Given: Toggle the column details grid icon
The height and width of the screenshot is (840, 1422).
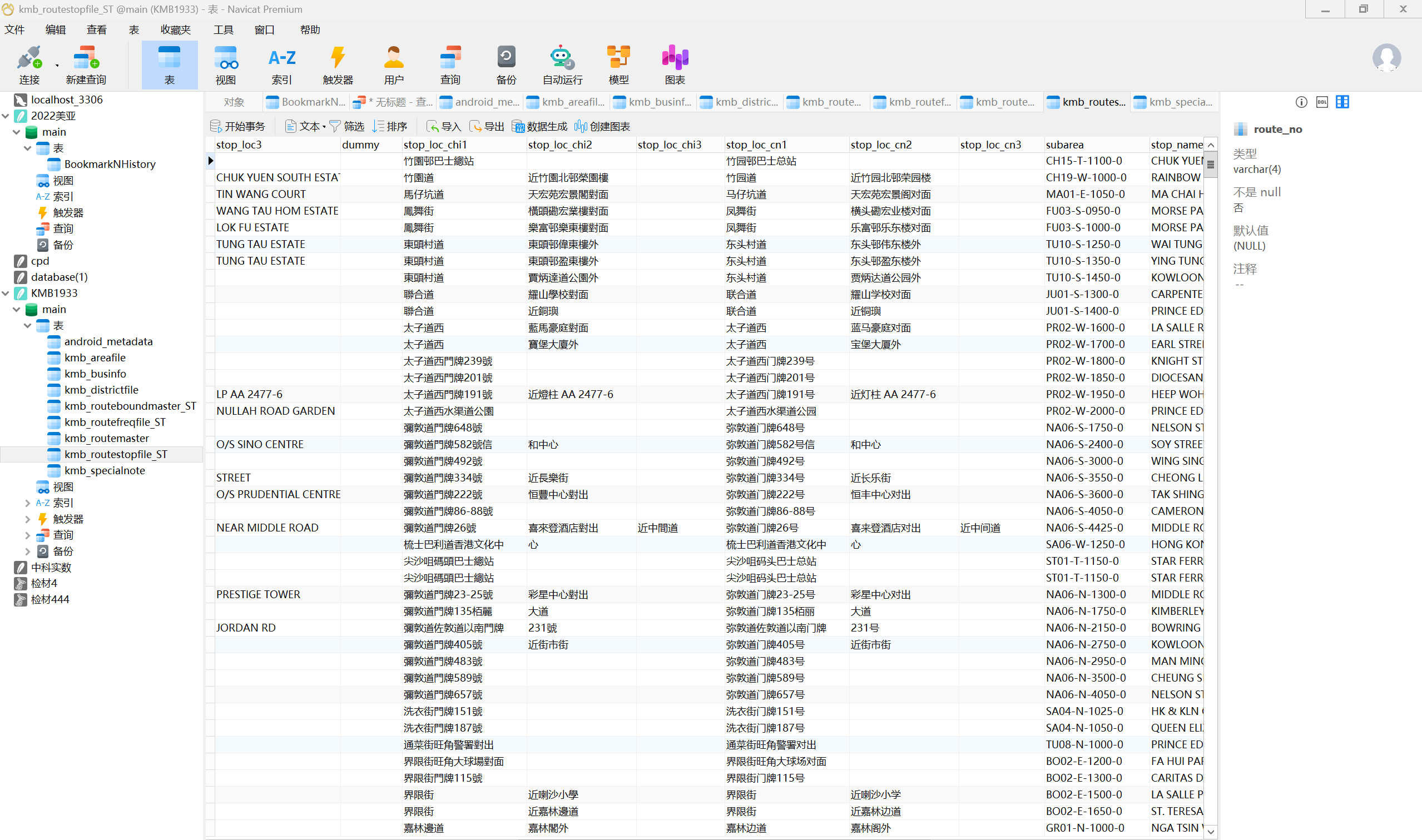Looking at the screenshot, I should tap(1342, 102).
